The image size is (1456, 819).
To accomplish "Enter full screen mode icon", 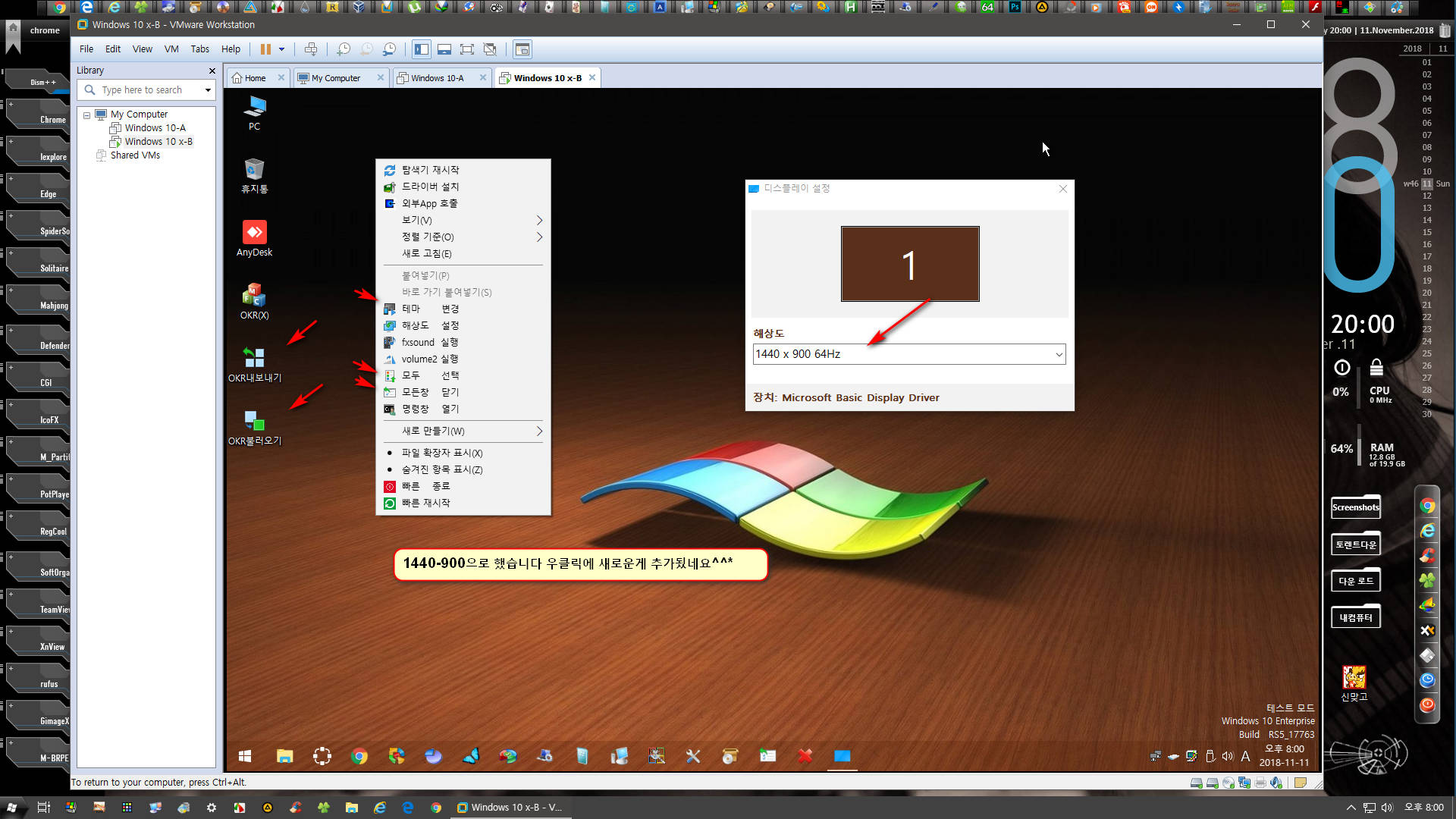I will pyautogui.click(x=467, y=49).
